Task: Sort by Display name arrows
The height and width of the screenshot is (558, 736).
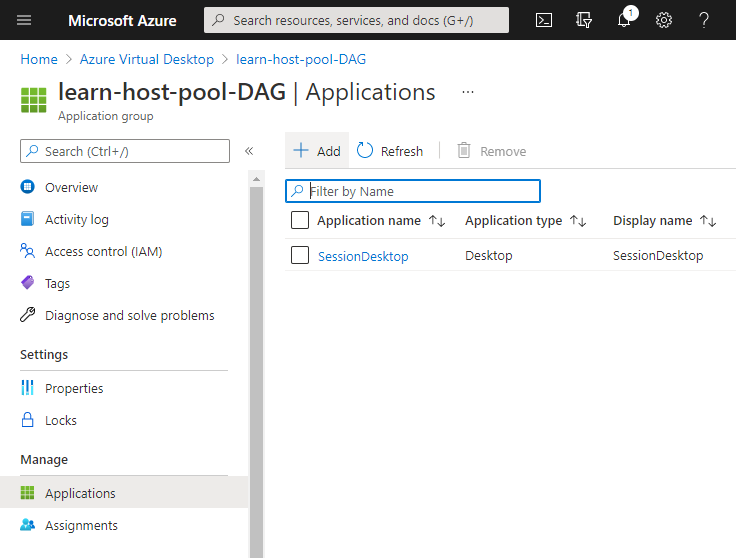Action: coord(708,221)
